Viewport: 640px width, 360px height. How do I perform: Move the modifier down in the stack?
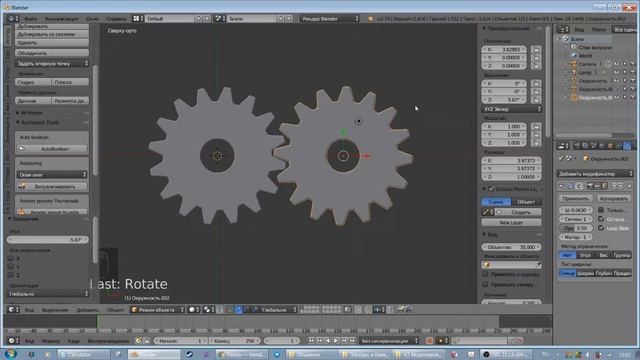point(621,186)
